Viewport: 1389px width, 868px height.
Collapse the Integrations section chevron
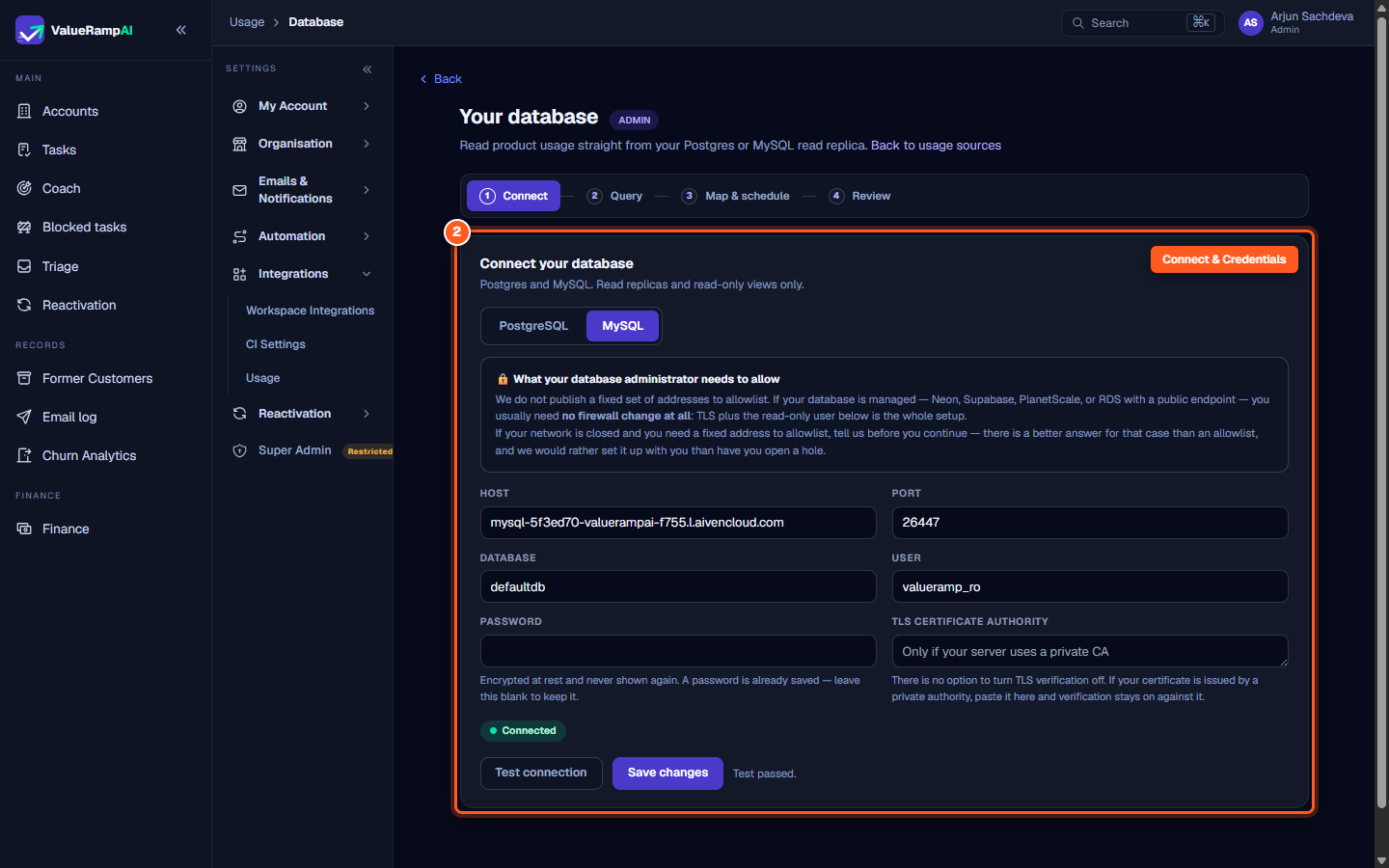click(367, 274)
